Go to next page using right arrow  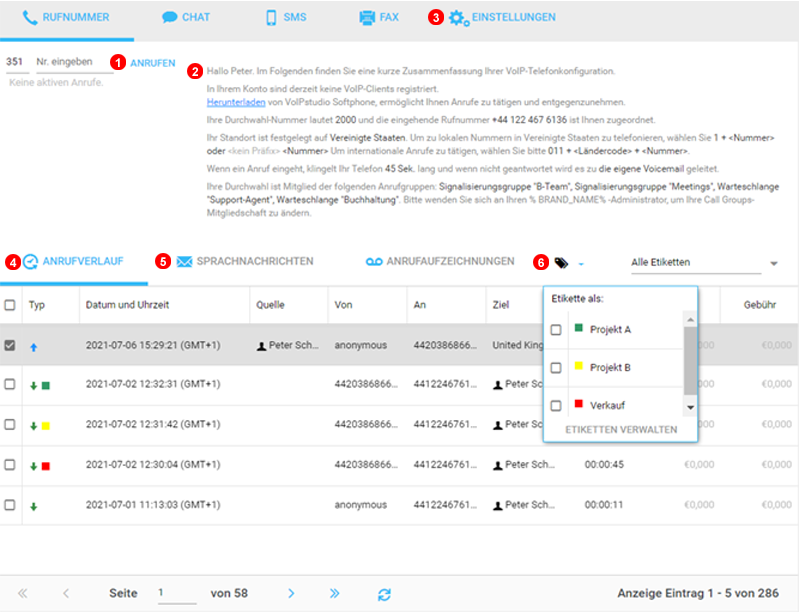[x=291, y=594]
